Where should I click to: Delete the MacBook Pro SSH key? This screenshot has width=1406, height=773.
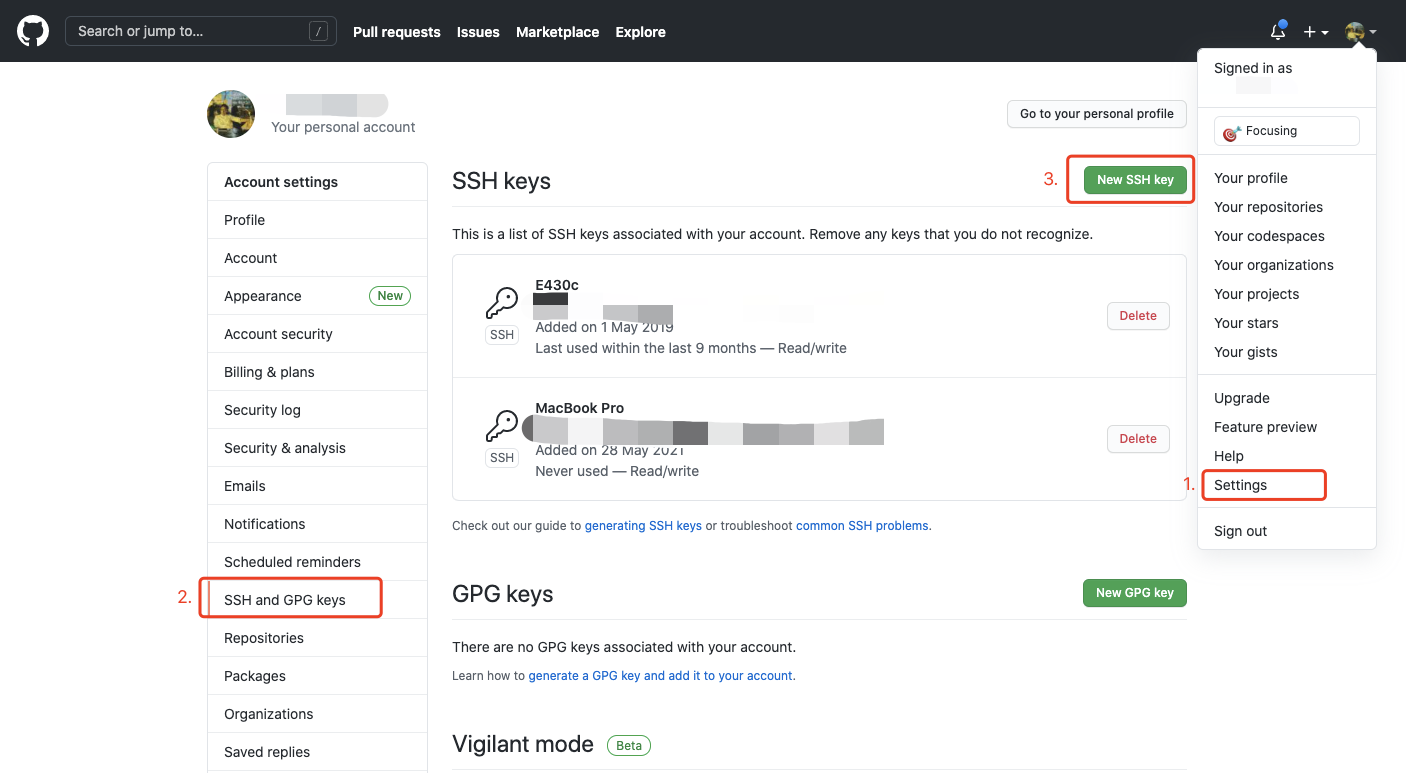1138,438
